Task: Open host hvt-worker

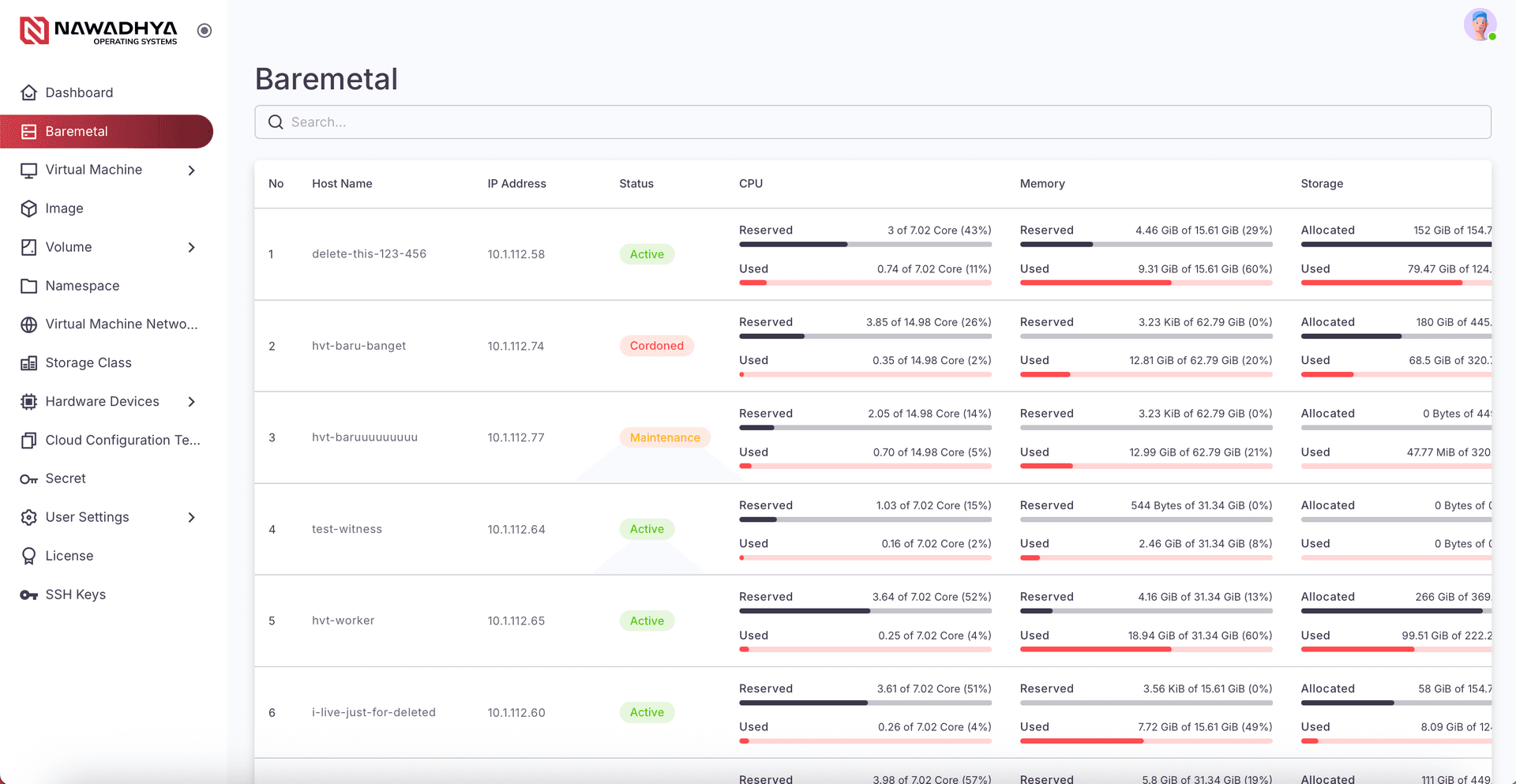Action: (343, 621)
